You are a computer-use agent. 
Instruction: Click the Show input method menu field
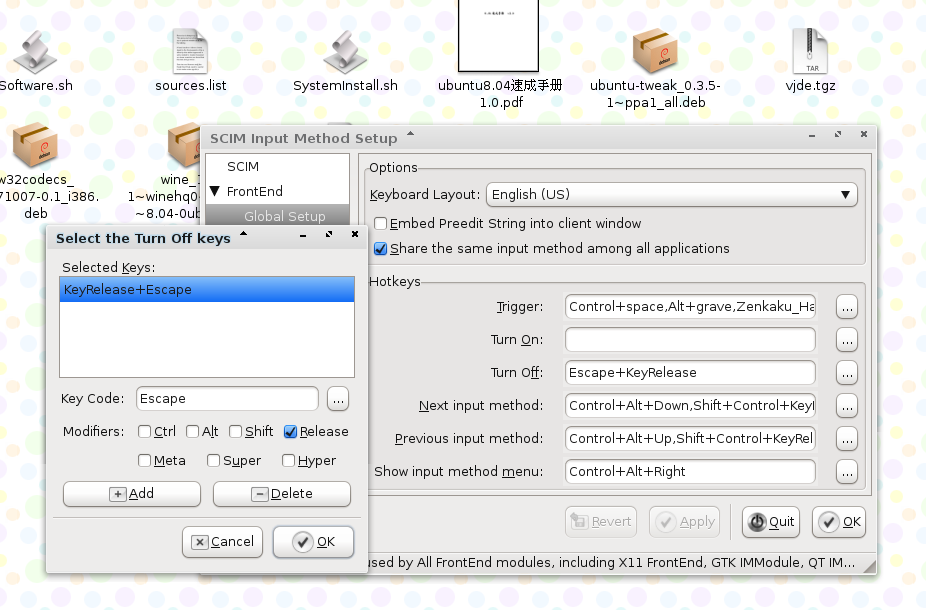click(690, 472)
